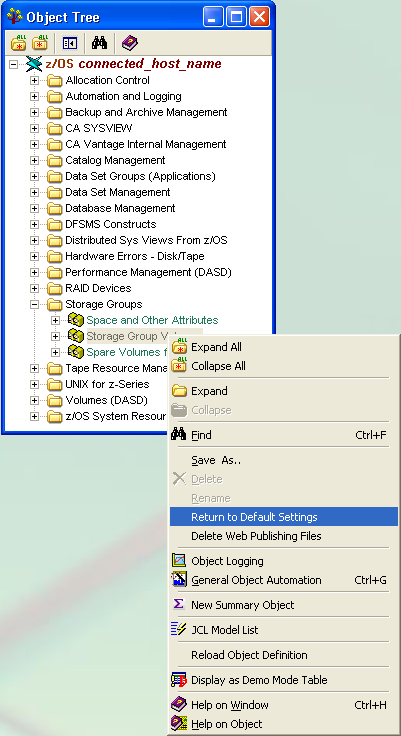Expand the Automation and Logging node
Image resolution: width=401 pixels, height=736 pixels.
(x=34, y=97)
